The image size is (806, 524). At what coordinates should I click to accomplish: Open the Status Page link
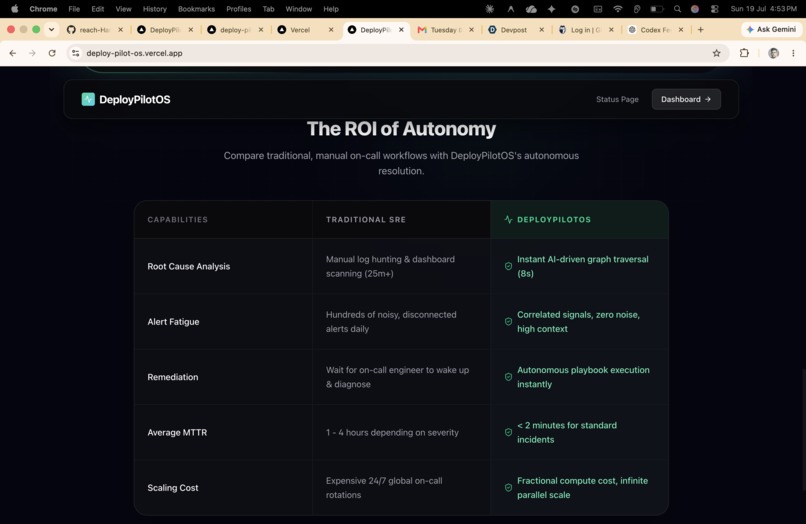[x=617, y=99]
